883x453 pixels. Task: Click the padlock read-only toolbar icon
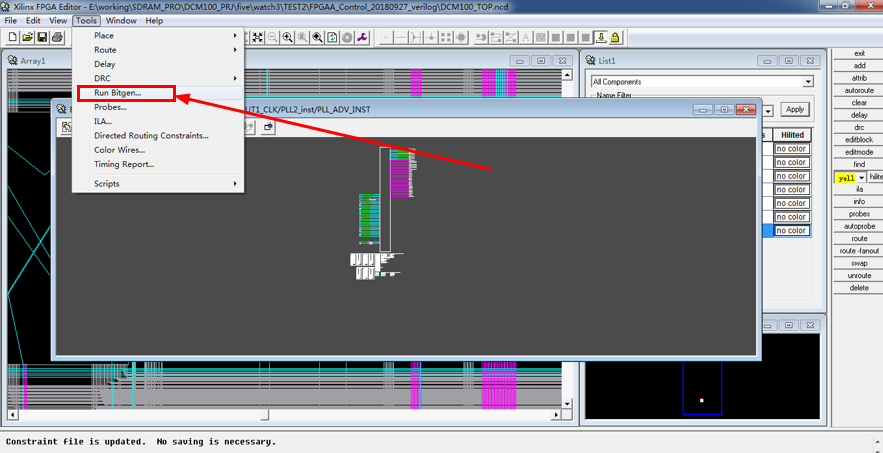615,38
